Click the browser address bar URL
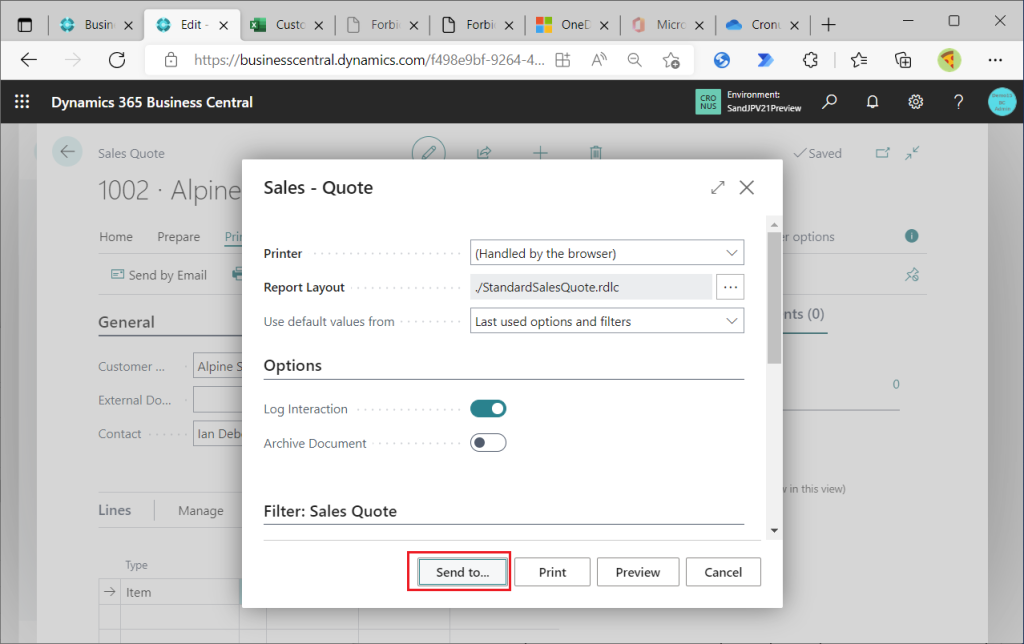 369,60
